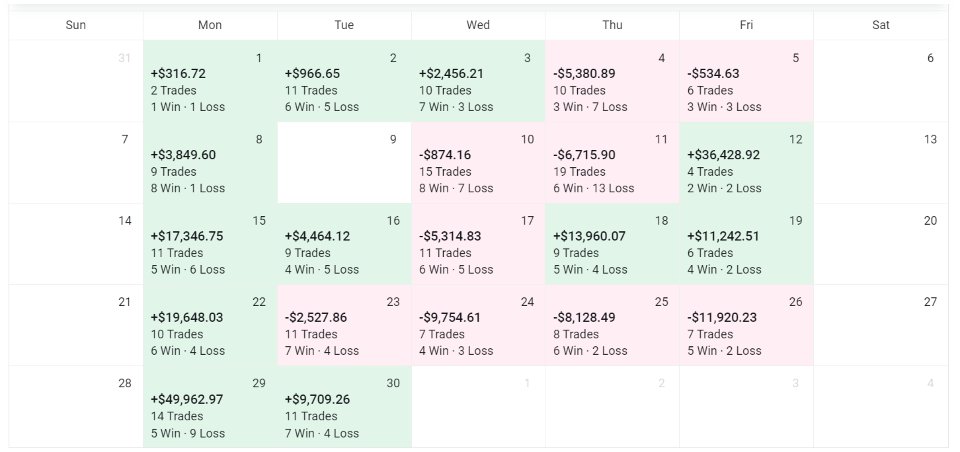This screenshot has width=960, height=452.
Task: Click the +$36,428.92 winning day
Action: point(746,162)
